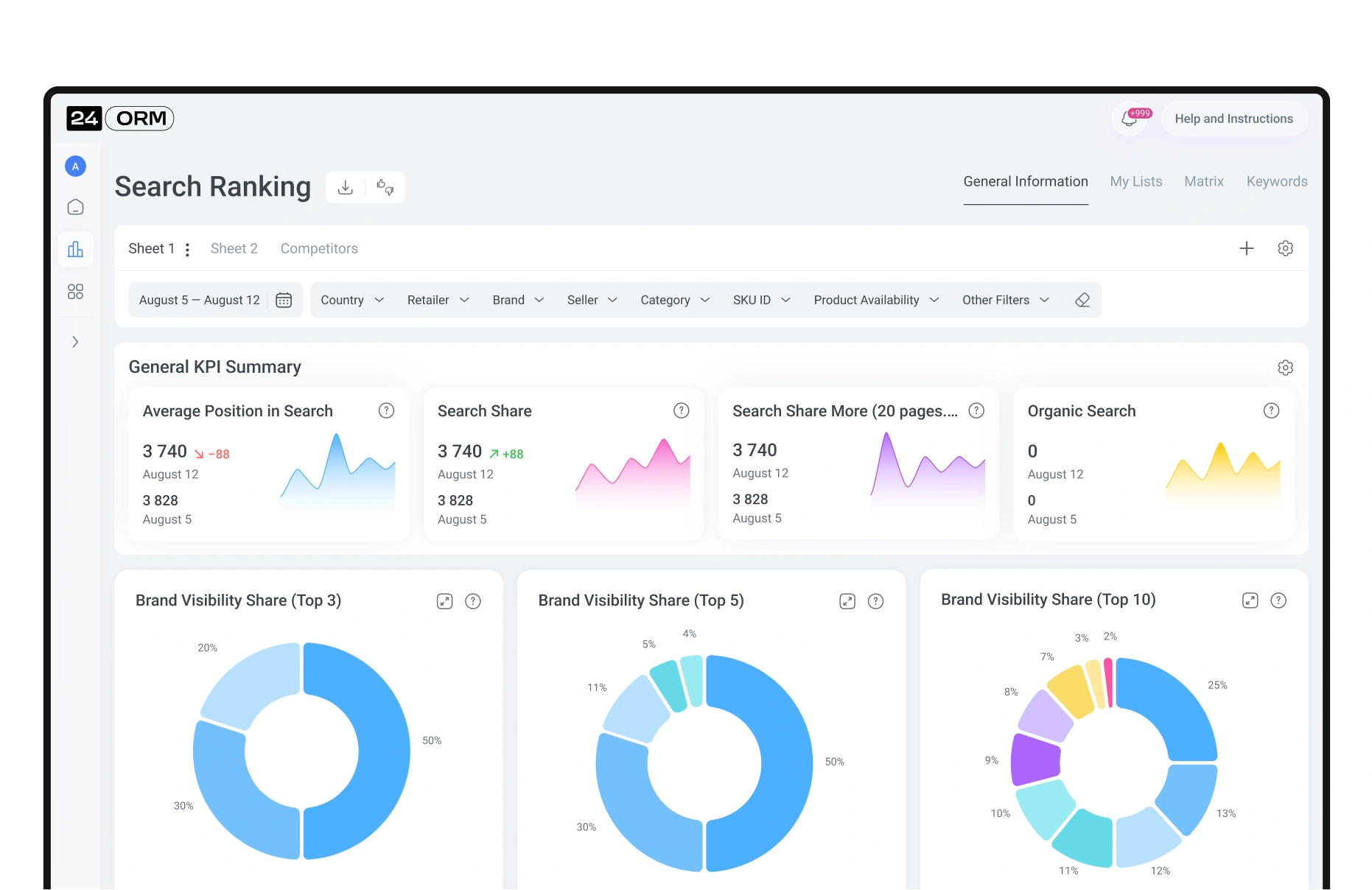The image size is (1372, 890).
Task: Expand the collapsed sidebar with chevron
Action: pos(75,342)
